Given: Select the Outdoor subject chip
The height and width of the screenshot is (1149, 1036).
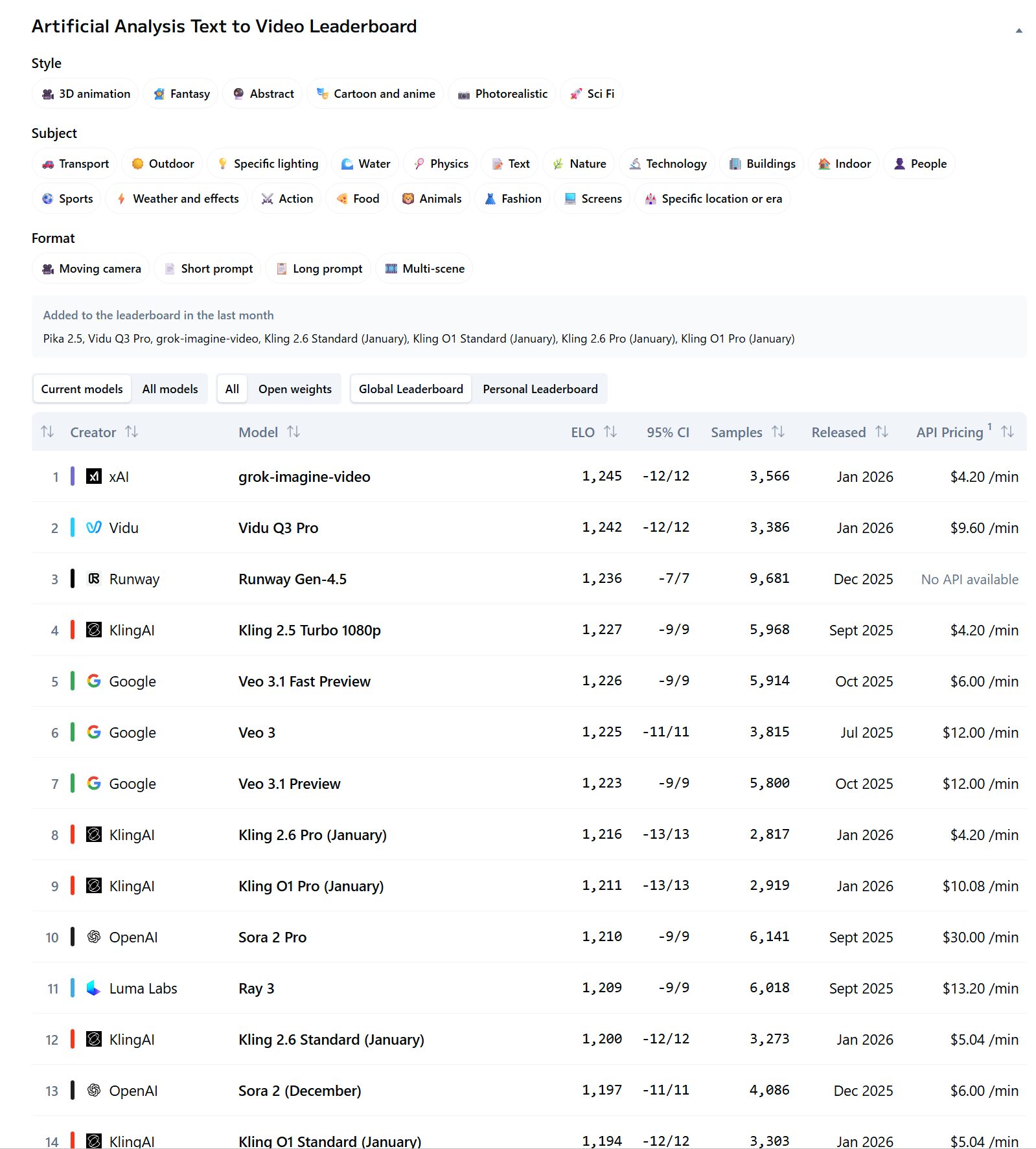Looking at the screenshot, I should pos(163,164).
